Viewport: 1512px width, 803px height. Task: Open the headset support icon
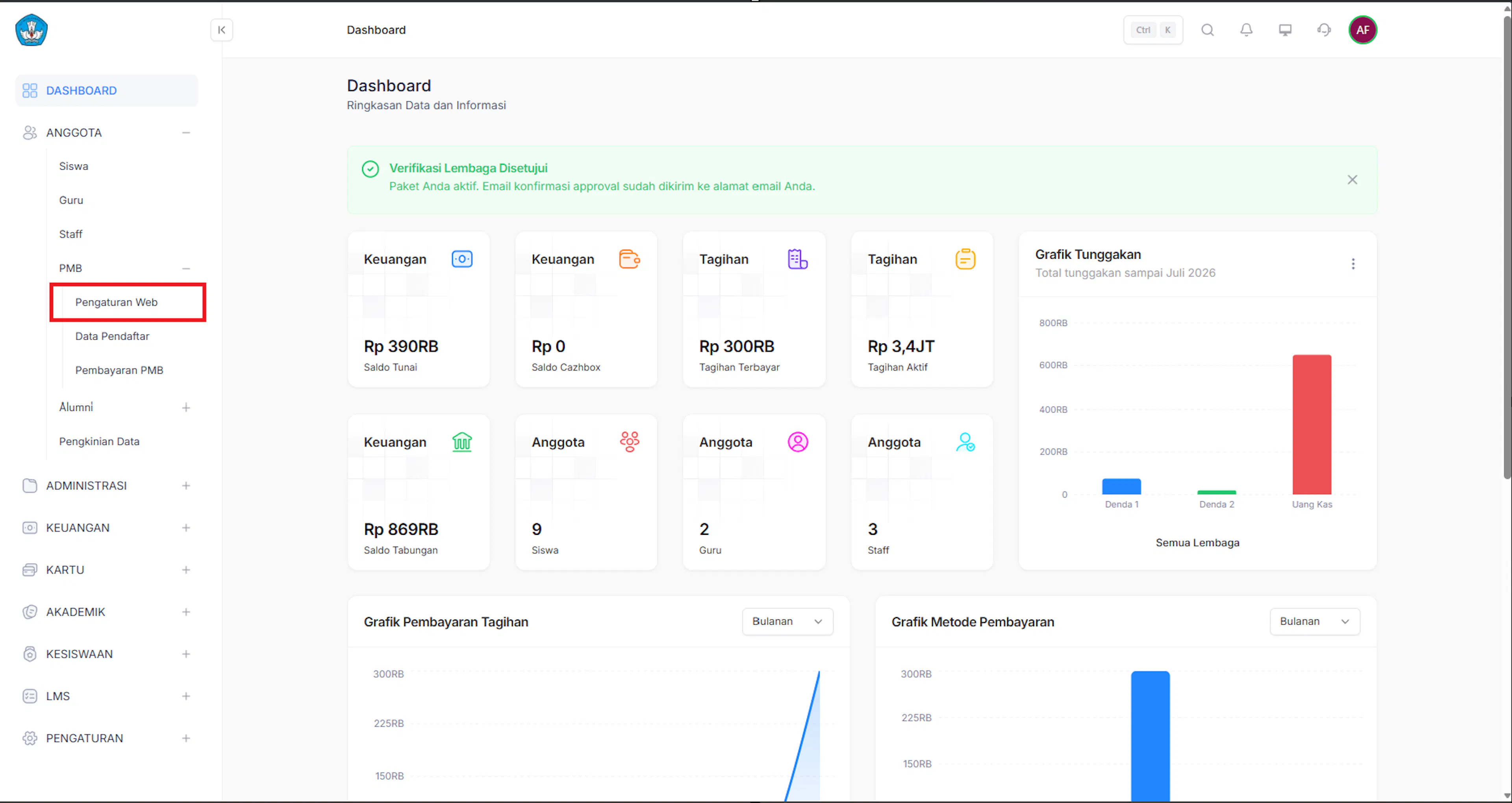(1323, 30)
